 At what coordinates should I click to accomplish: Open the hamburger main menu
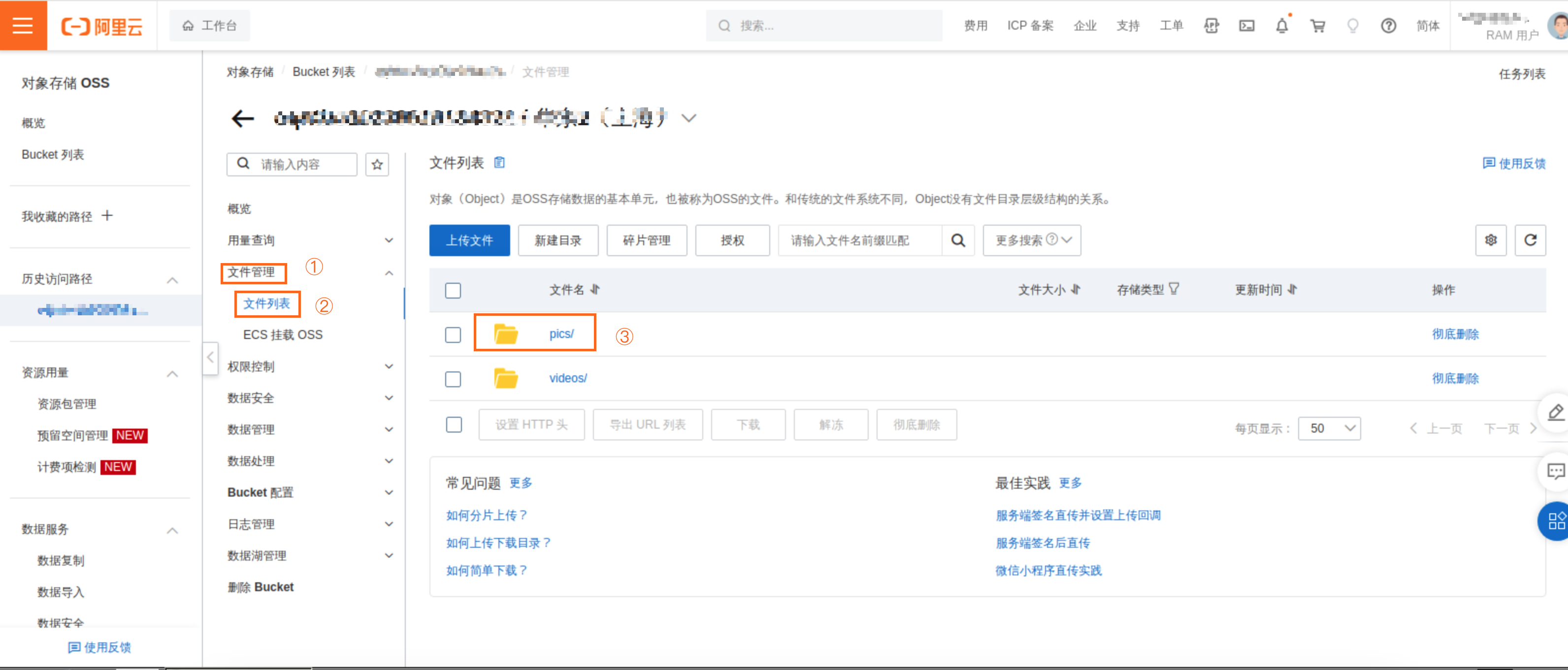tap(23, 26)
